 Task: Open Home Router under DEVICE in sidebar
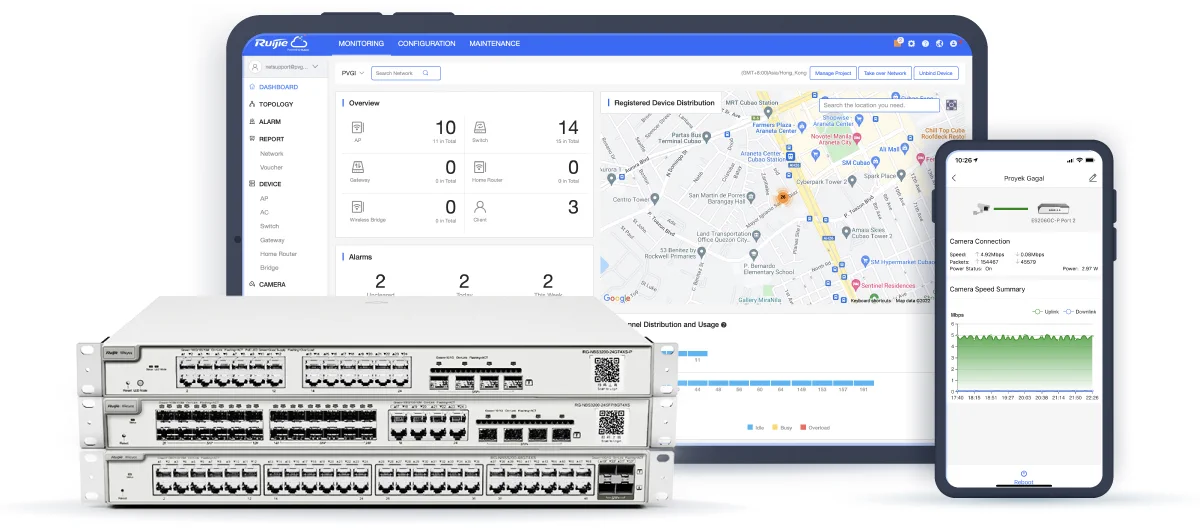click(x=278, y=254)
